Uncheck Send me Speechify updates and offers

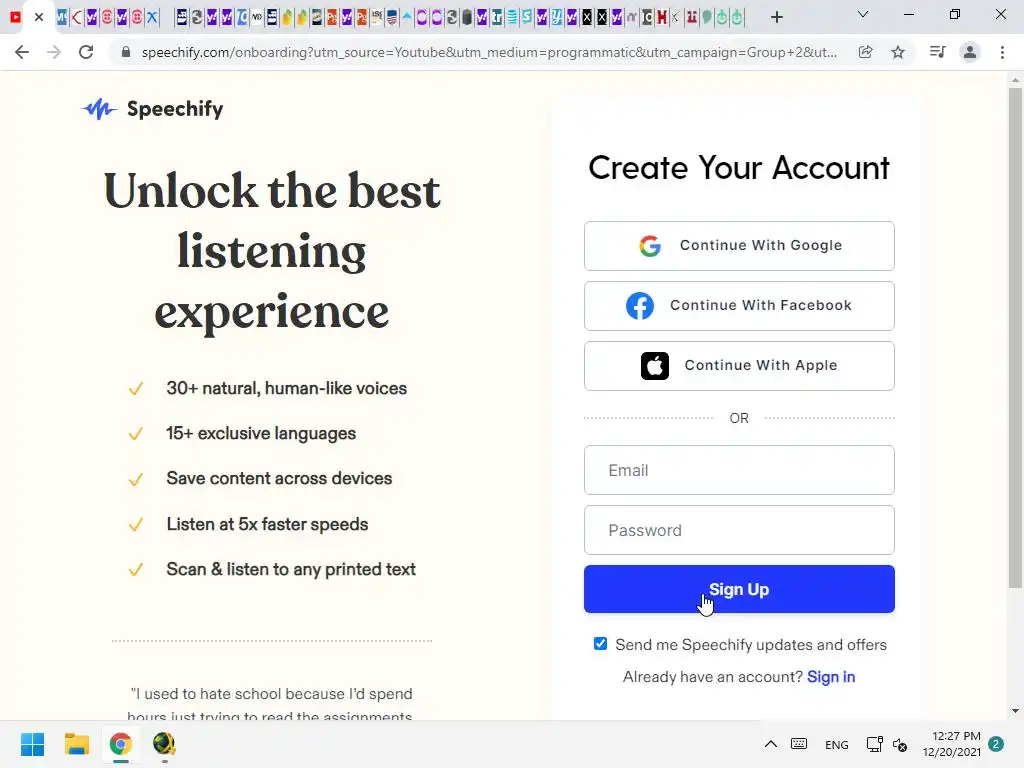[x=600, y=644]
